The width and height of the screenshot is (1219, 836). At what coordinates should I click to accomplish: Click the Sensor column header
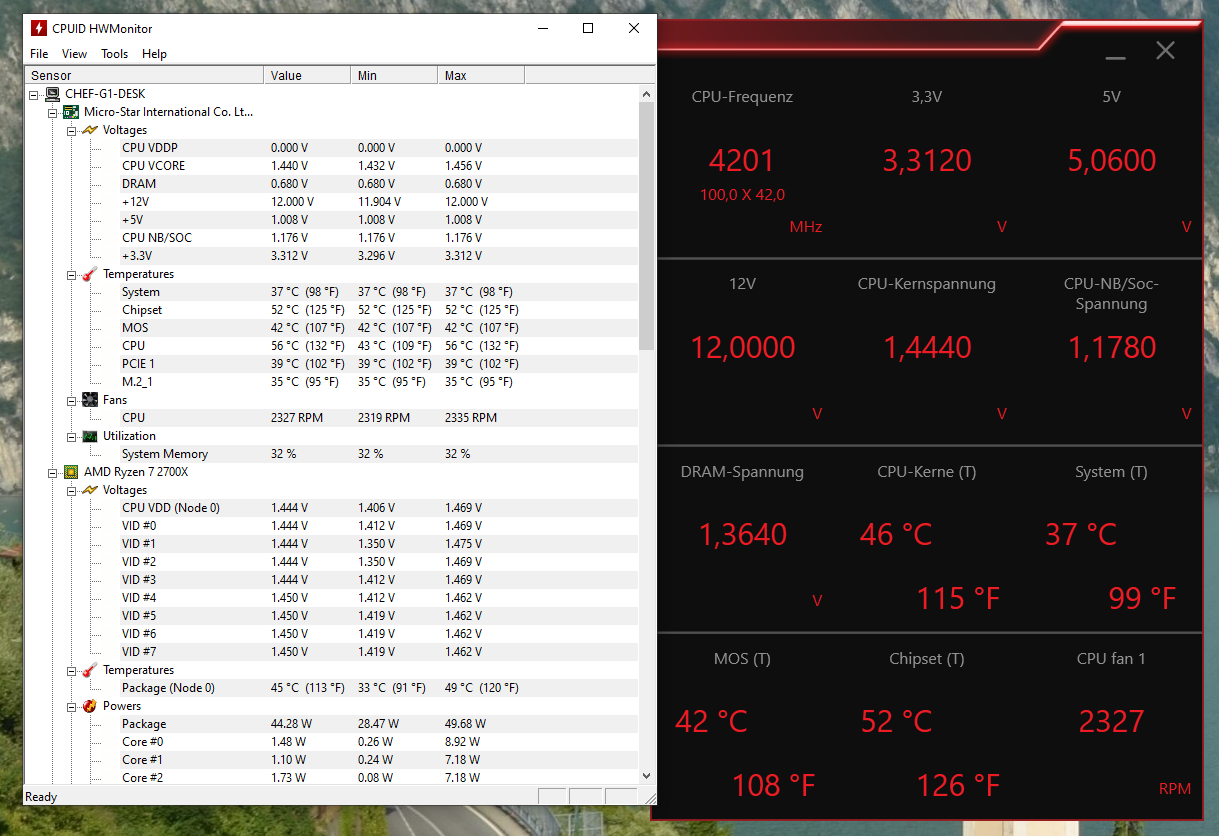(x=145, y=76)
